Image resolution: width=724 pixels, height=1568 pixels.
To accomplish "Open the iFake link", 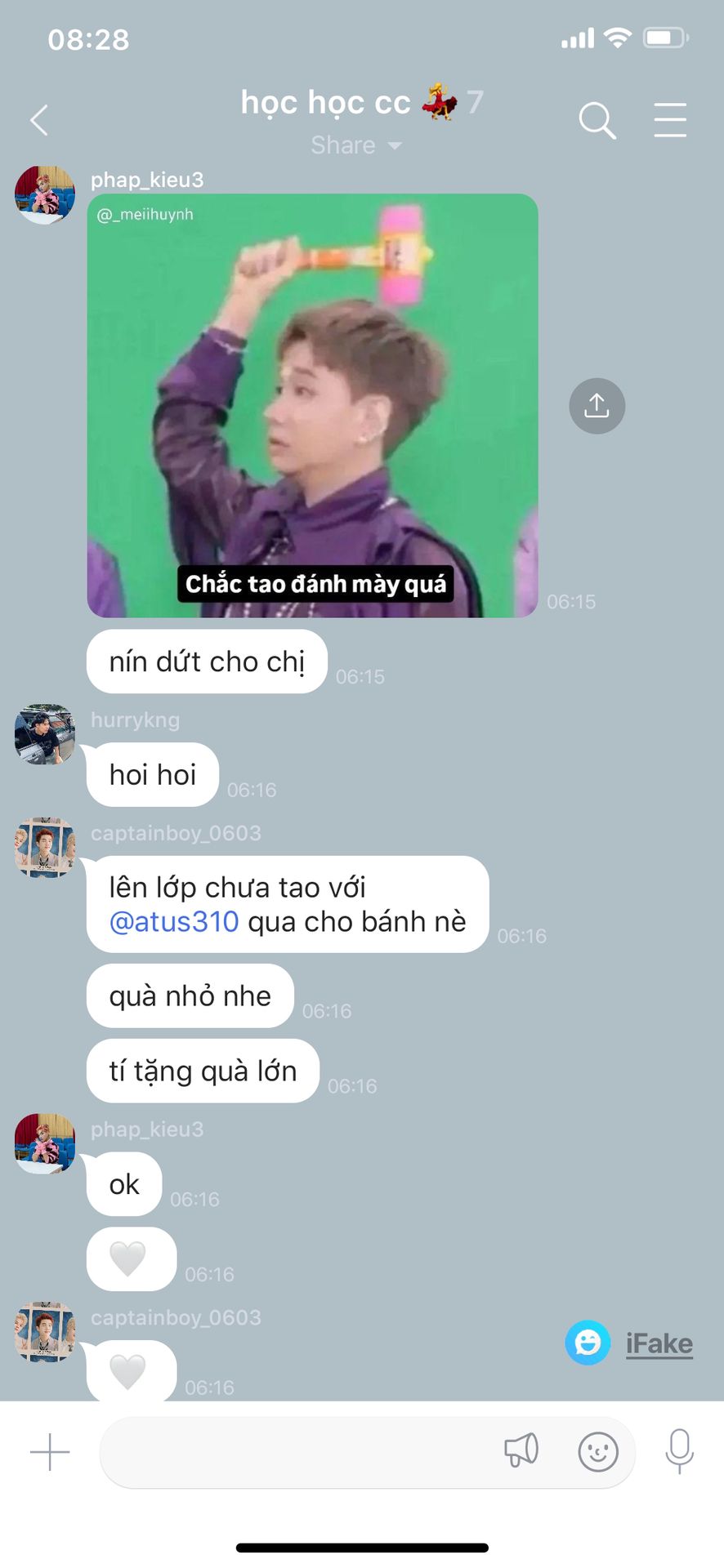I will click(x=659, y=1343).
